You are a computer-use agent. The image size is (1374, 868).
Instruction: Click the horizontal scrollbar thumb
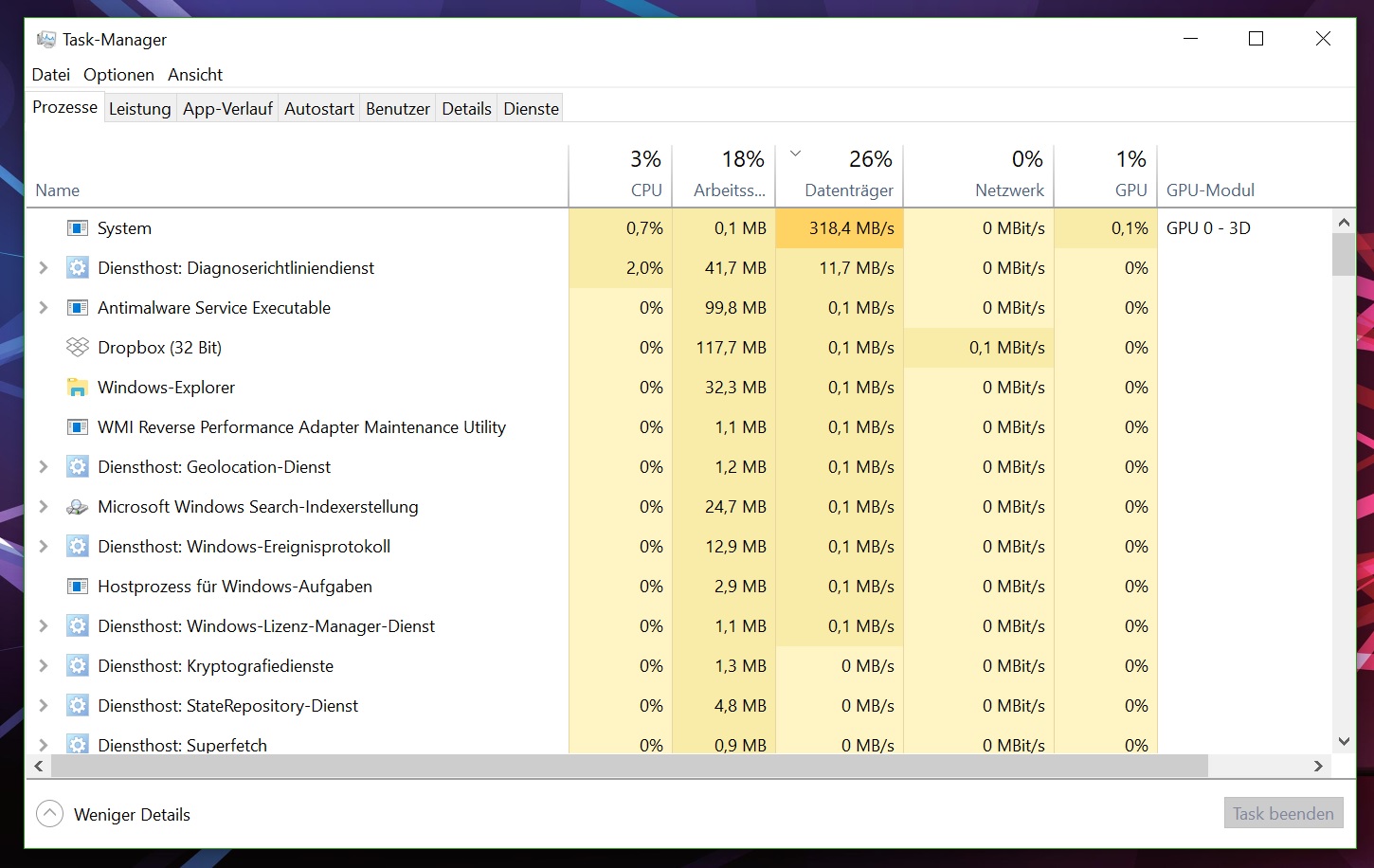tap(629, 766)
